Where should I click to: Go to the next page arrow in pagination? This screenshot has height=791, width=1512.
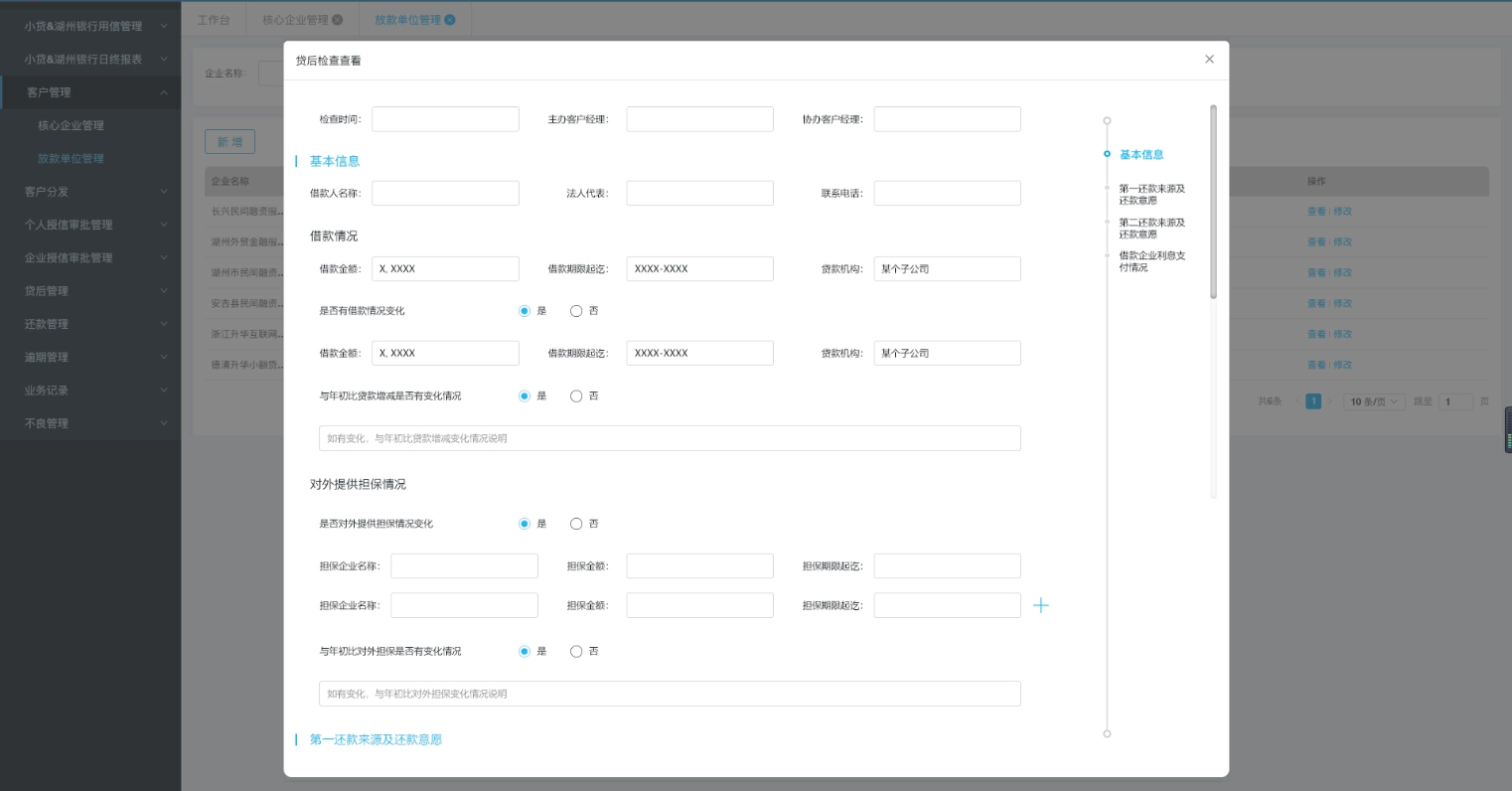1330,401
